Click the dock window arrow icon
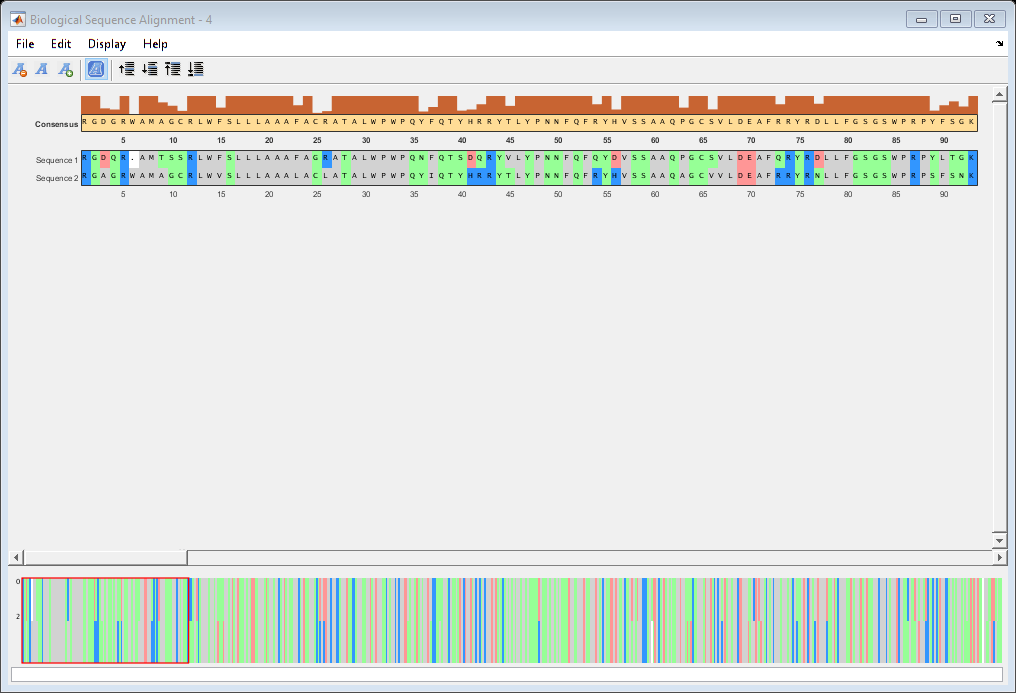Screen dimensions: 1016x693 click(999, 43)
